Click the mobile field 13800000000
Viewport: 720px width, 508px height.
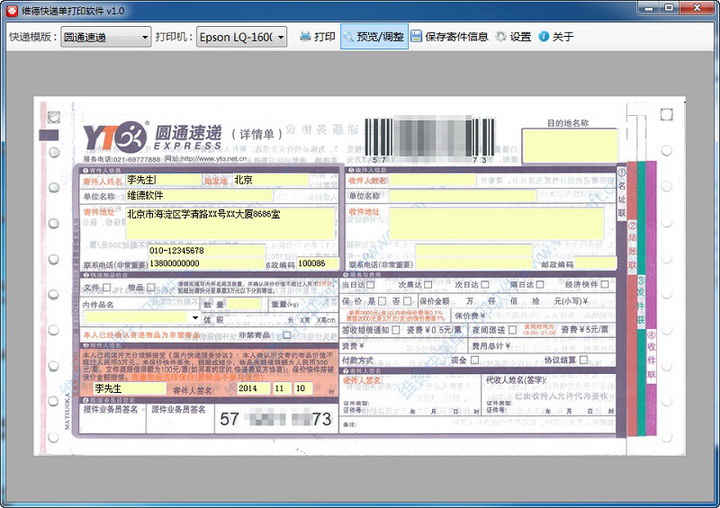(x=207, y=263)
